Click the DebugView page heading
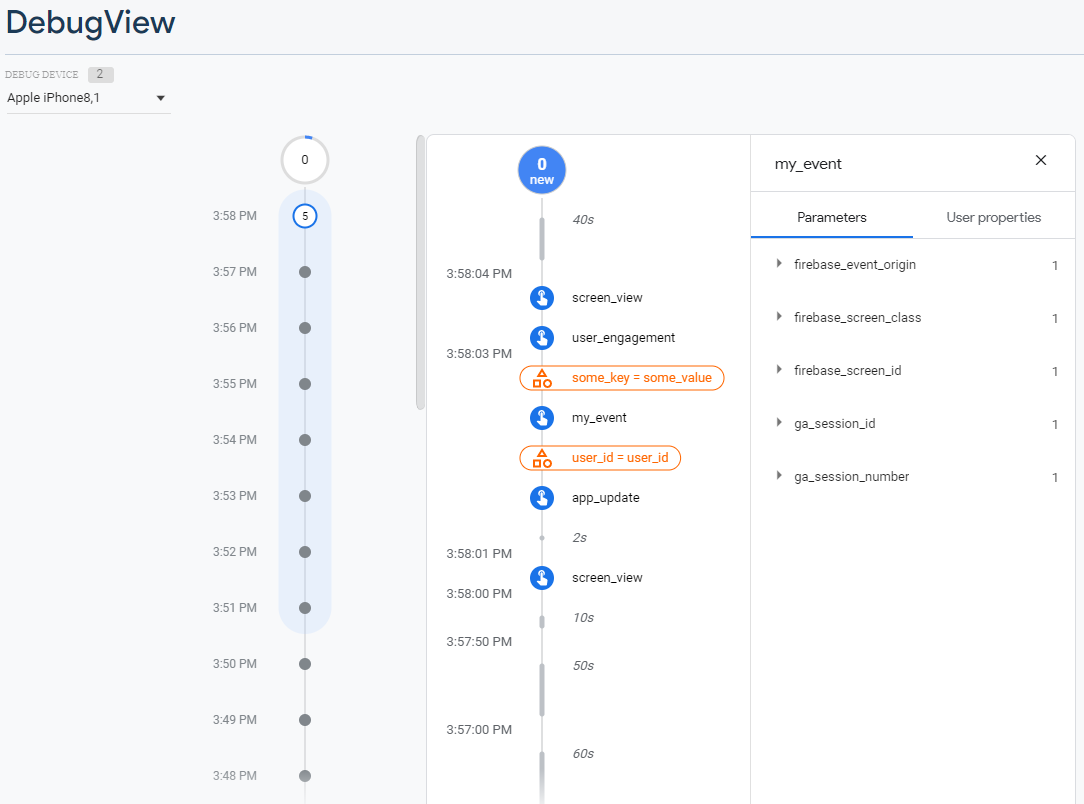 pos(91,22)
